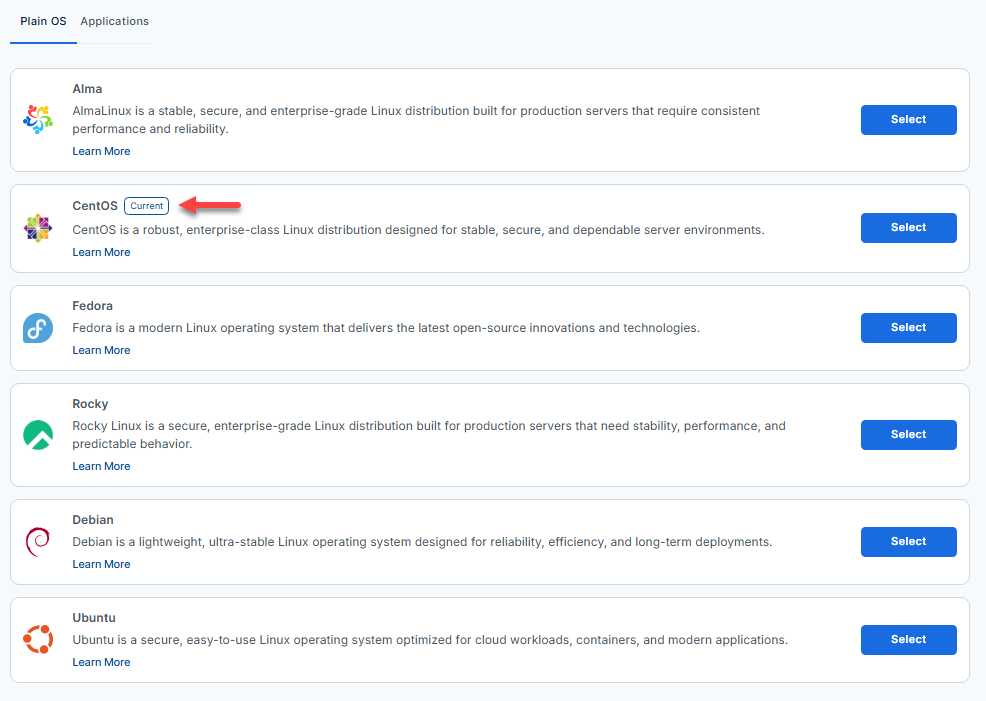Click the Ubuntu logo icon
Viewport: 986px width, 701px height.
pyautogui.click(x=38, y=639)
